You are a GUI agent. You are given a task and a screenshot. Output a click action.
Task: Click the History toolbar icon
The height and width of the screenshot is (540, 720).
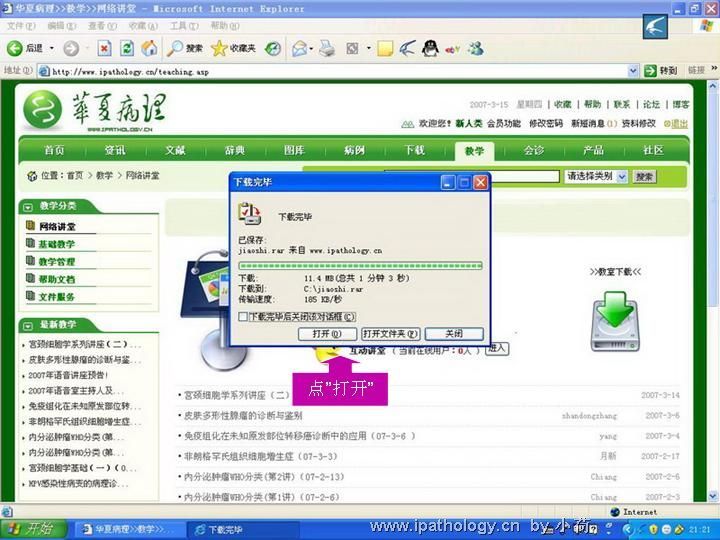(x=273, y=48)
